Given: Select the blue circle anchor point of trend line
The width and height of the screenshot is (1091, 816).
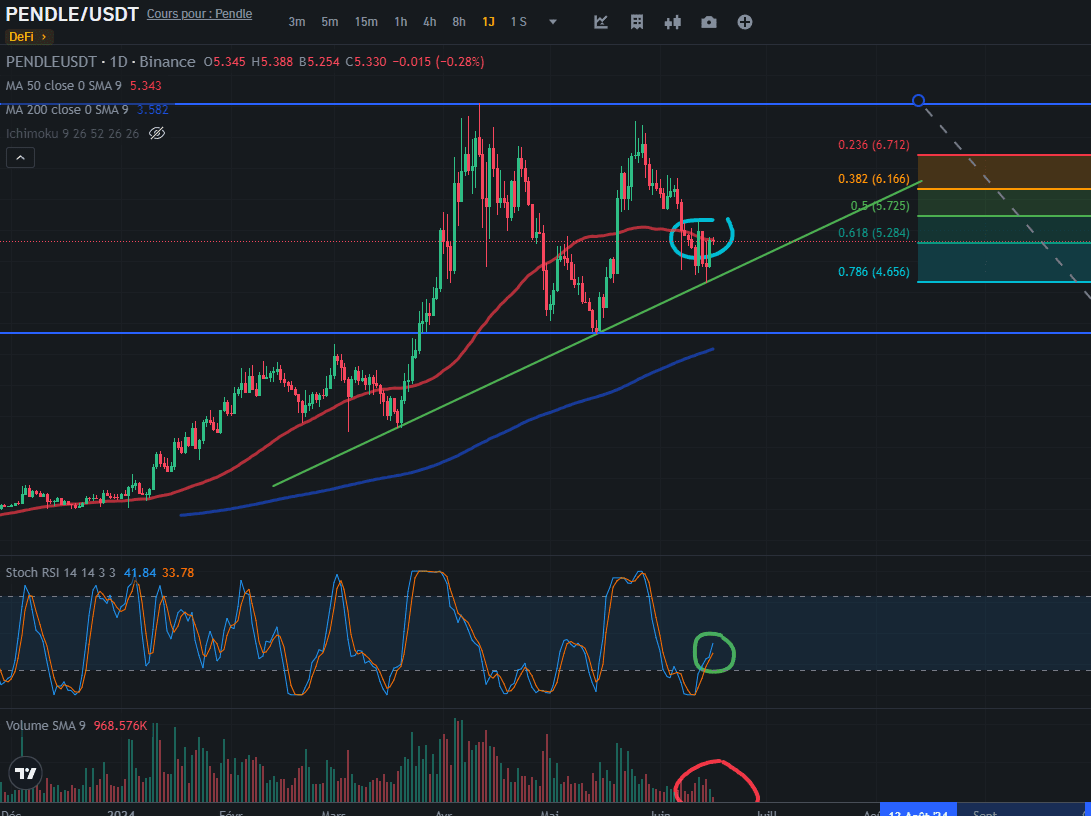Looking at the screenshot, I should tap(918, 101).
